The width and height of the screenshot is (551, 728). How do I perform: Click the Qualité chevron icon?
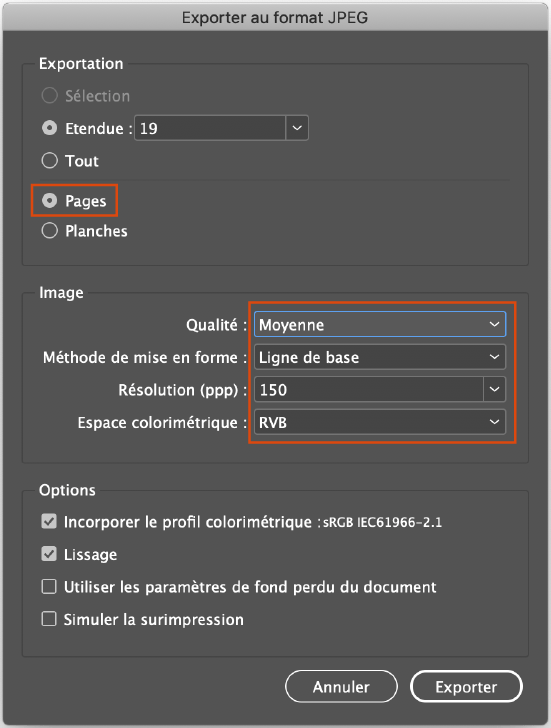pos(494,324)
